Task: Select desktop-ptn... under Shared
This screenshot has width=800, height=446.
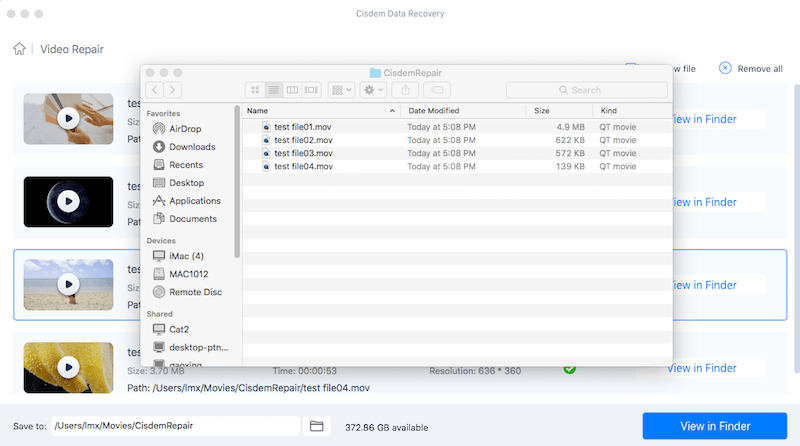Action: (x=198, y=348)
